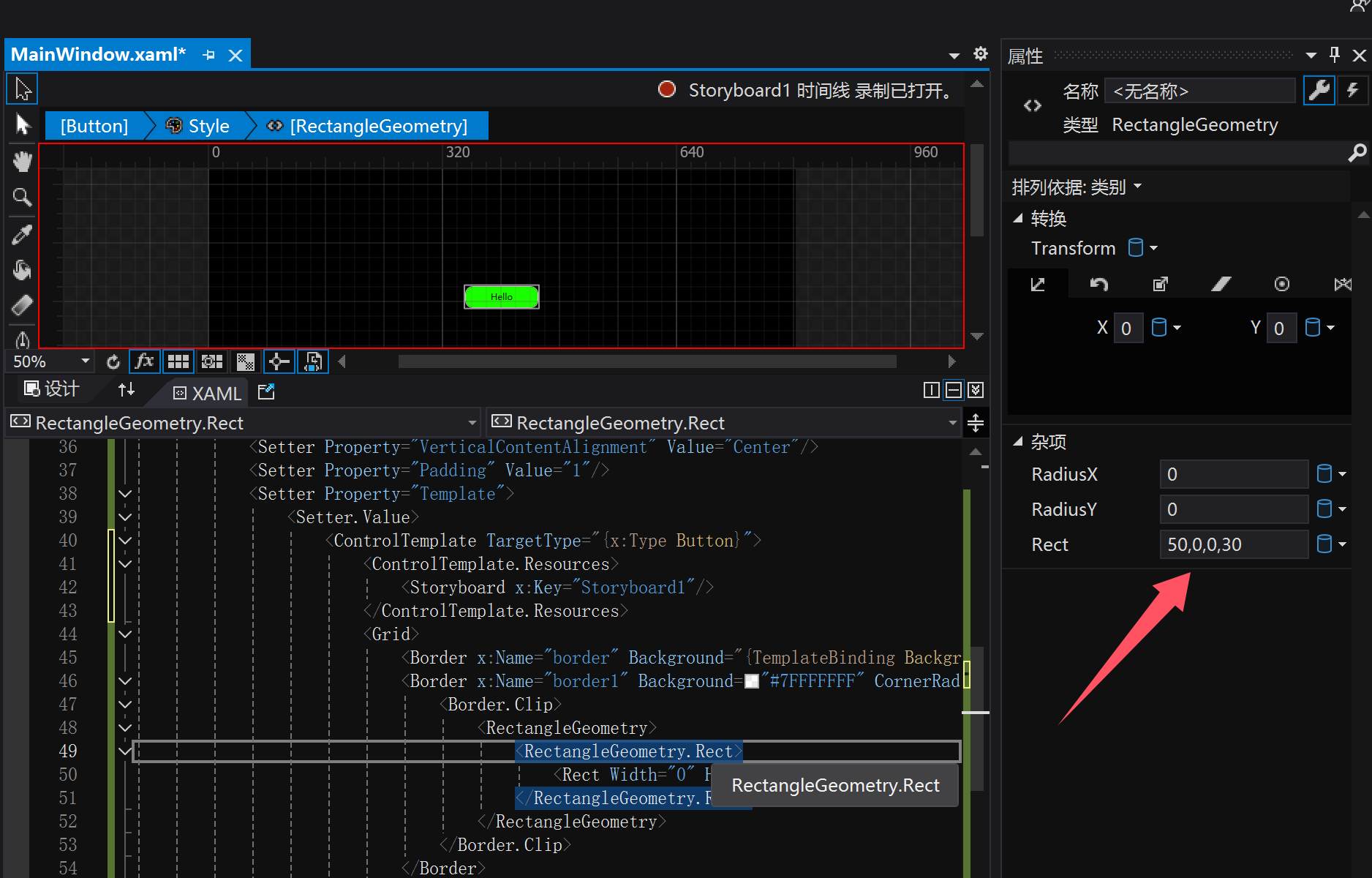1372x878 pixels.
Task: Swap design and XAML panes
Action: [127, 389]
